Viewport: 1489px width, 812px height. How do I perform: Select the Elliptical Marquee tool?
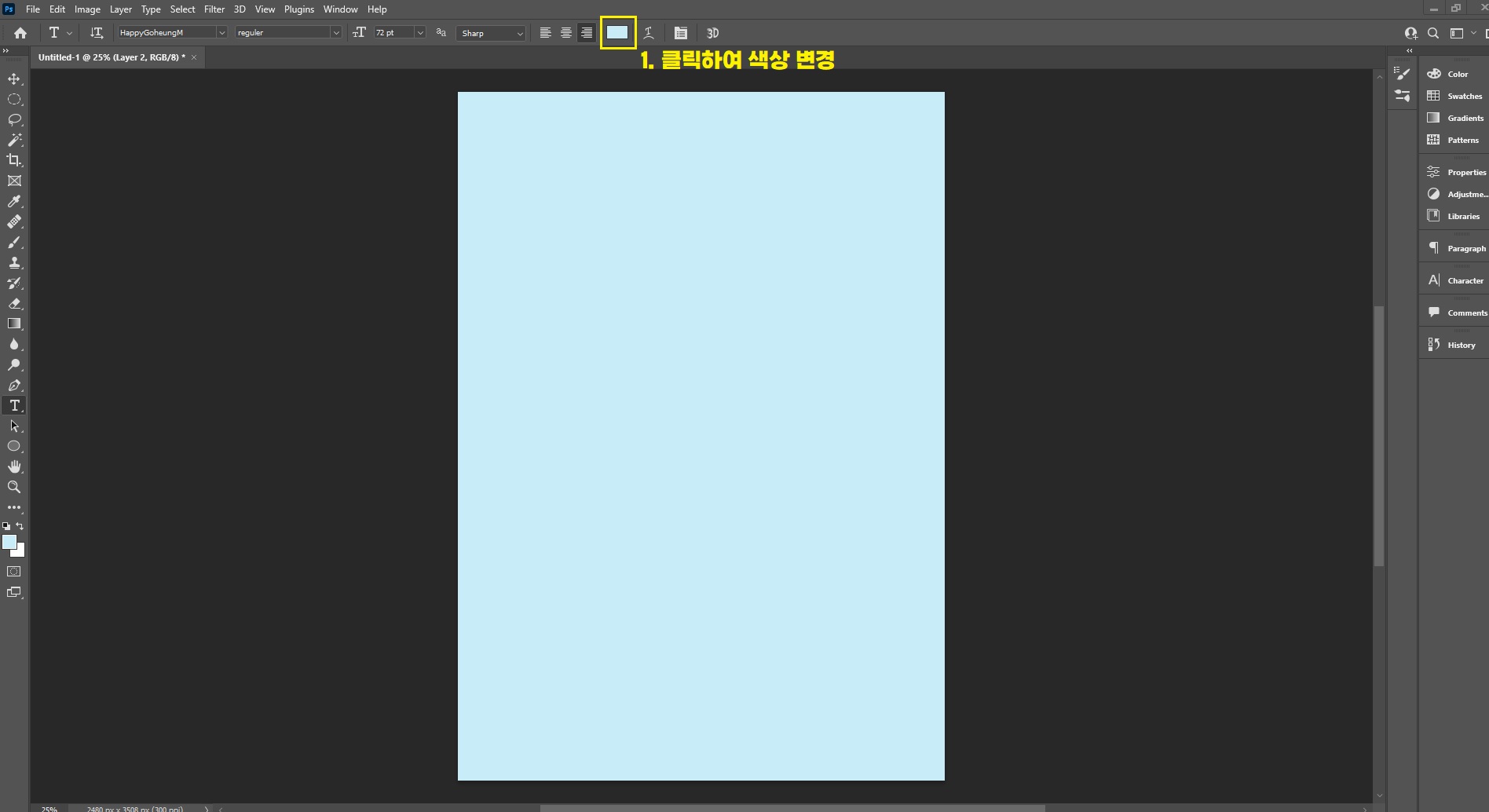click(14, 99)
